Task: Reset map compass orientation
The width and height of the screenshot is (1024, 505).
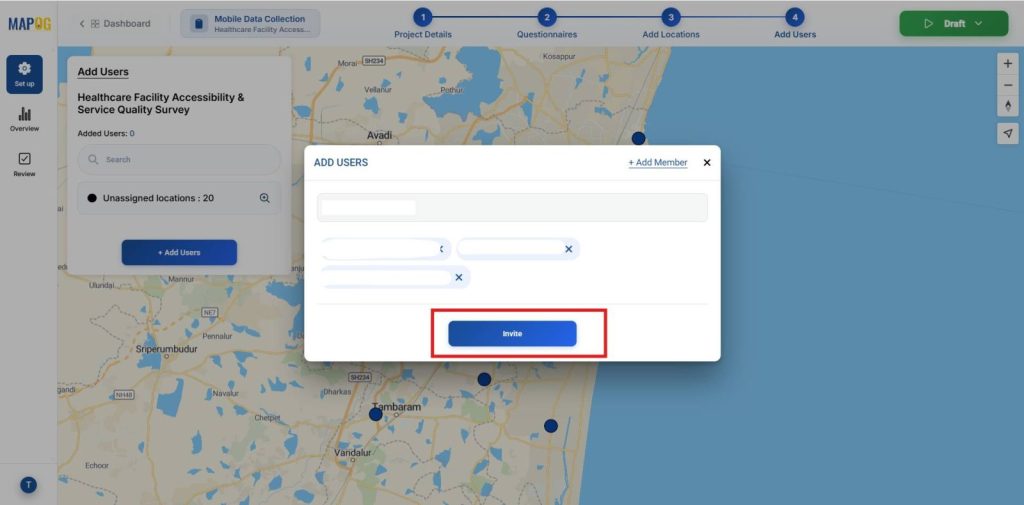Action: point(1007,107)
